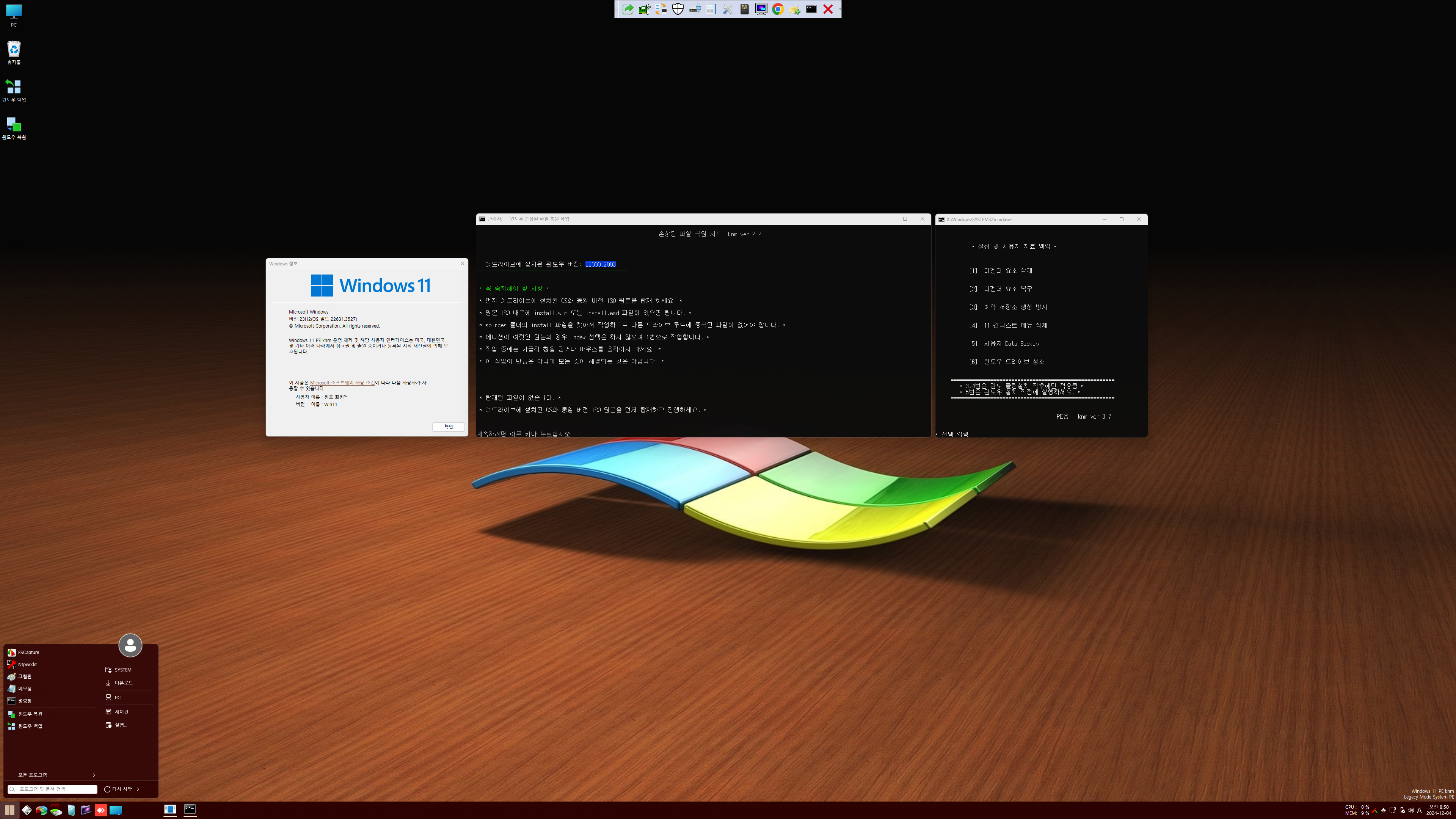The width and height of the screenshot is (1456, 819).
Task: Click the network computer tray icon
Action: click(1392, 810)
